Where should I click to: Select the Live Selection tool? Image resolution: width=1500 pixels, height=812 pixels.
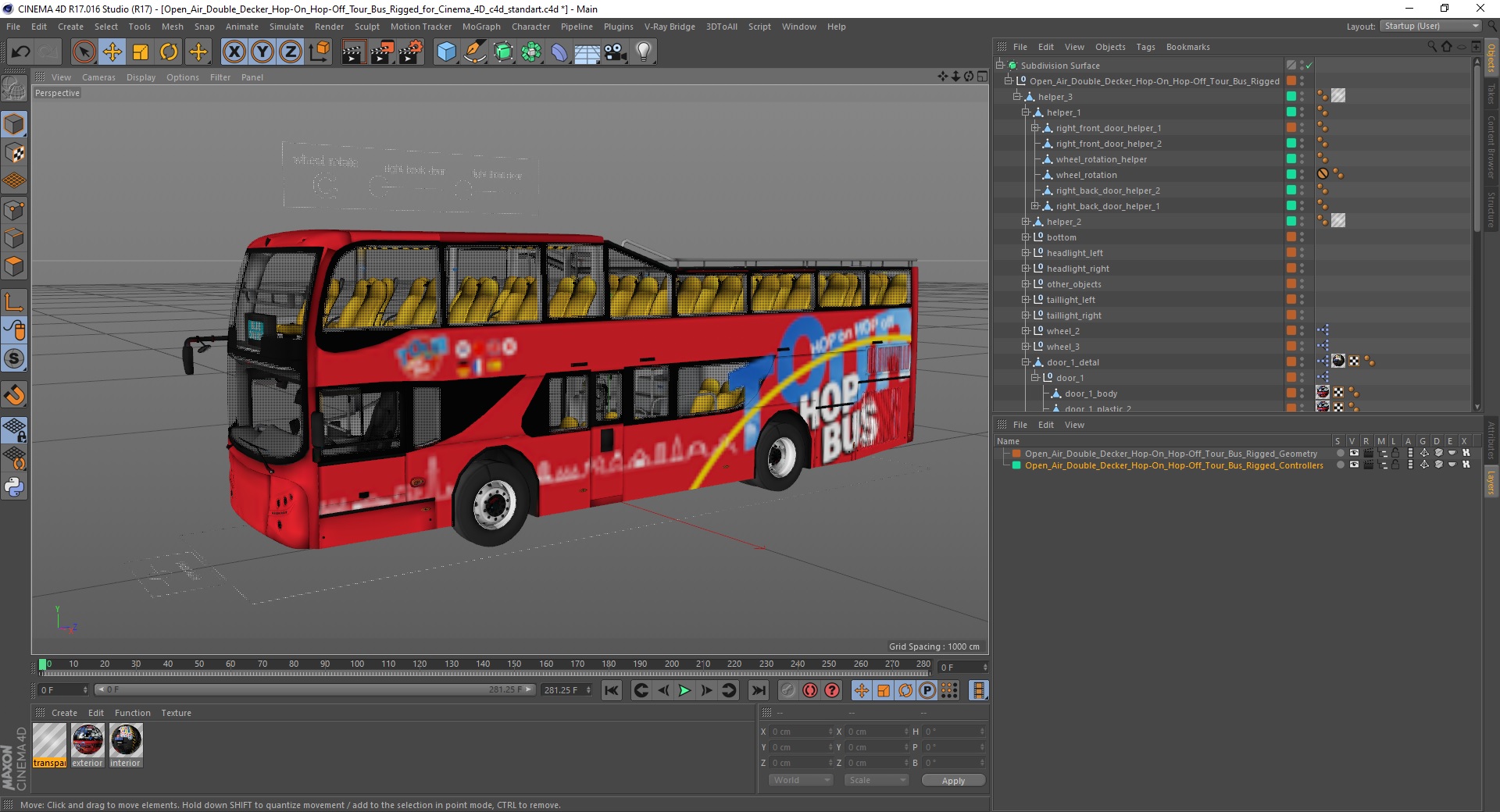tap(84, 52)
